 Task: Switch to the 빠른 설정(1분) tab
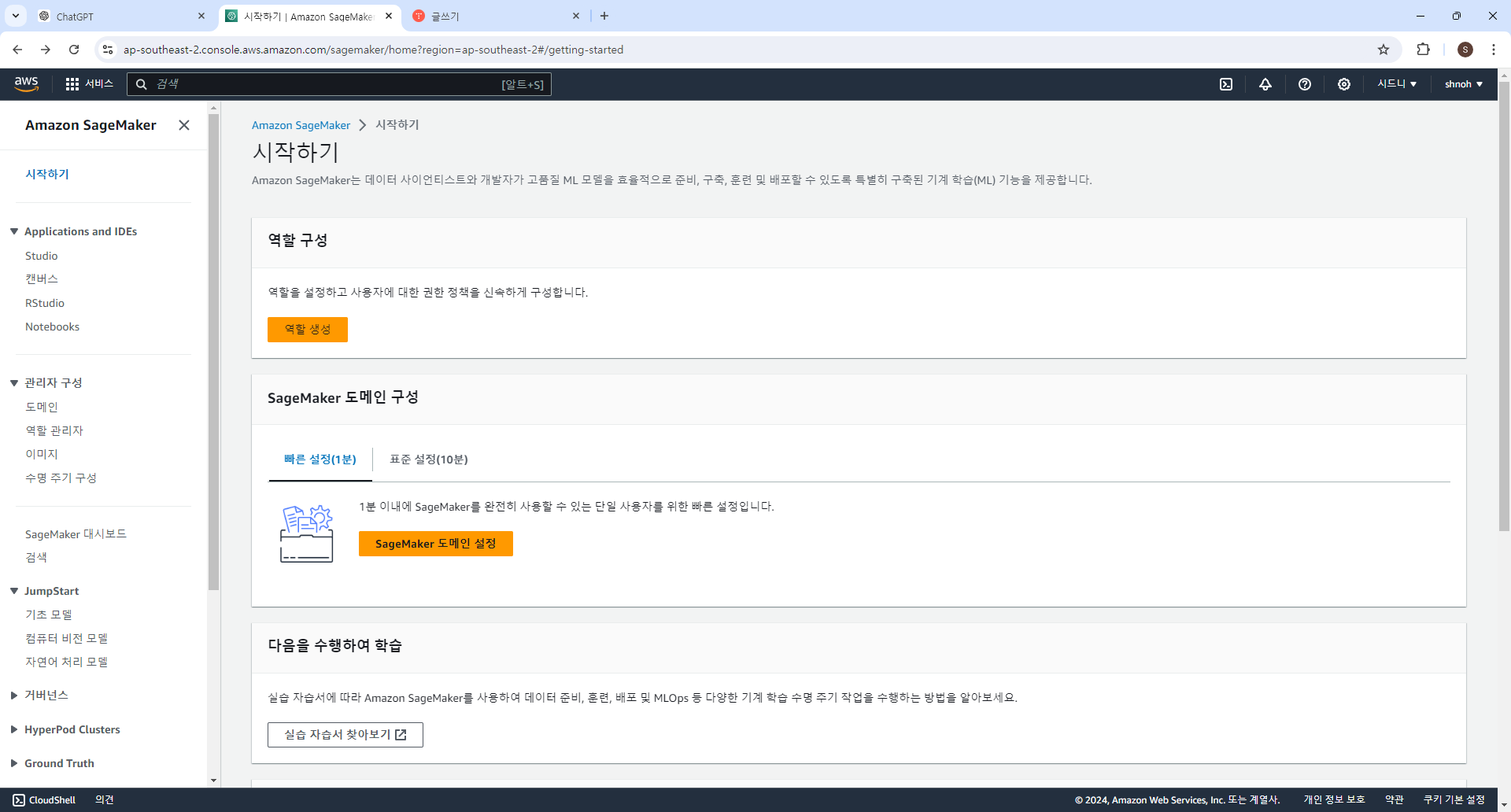(320, 460)
